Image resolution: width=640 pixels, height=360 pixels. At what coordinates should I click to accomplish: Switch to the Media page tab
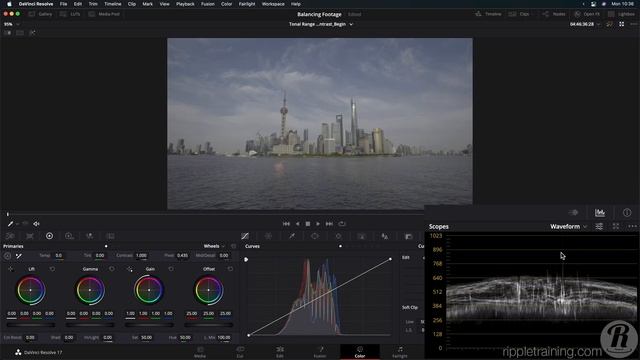200,352
